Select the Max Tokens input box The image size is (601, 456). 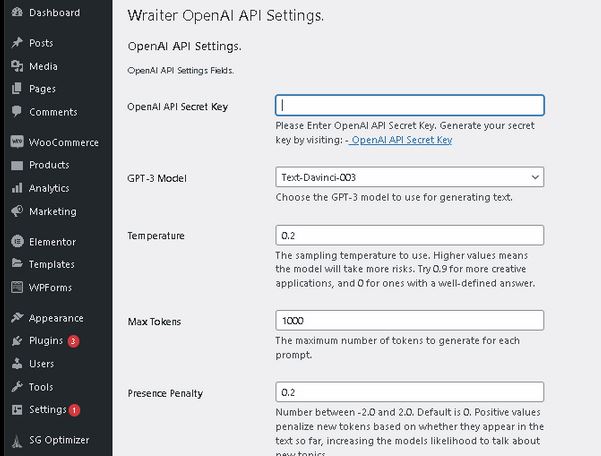(409, 320)
